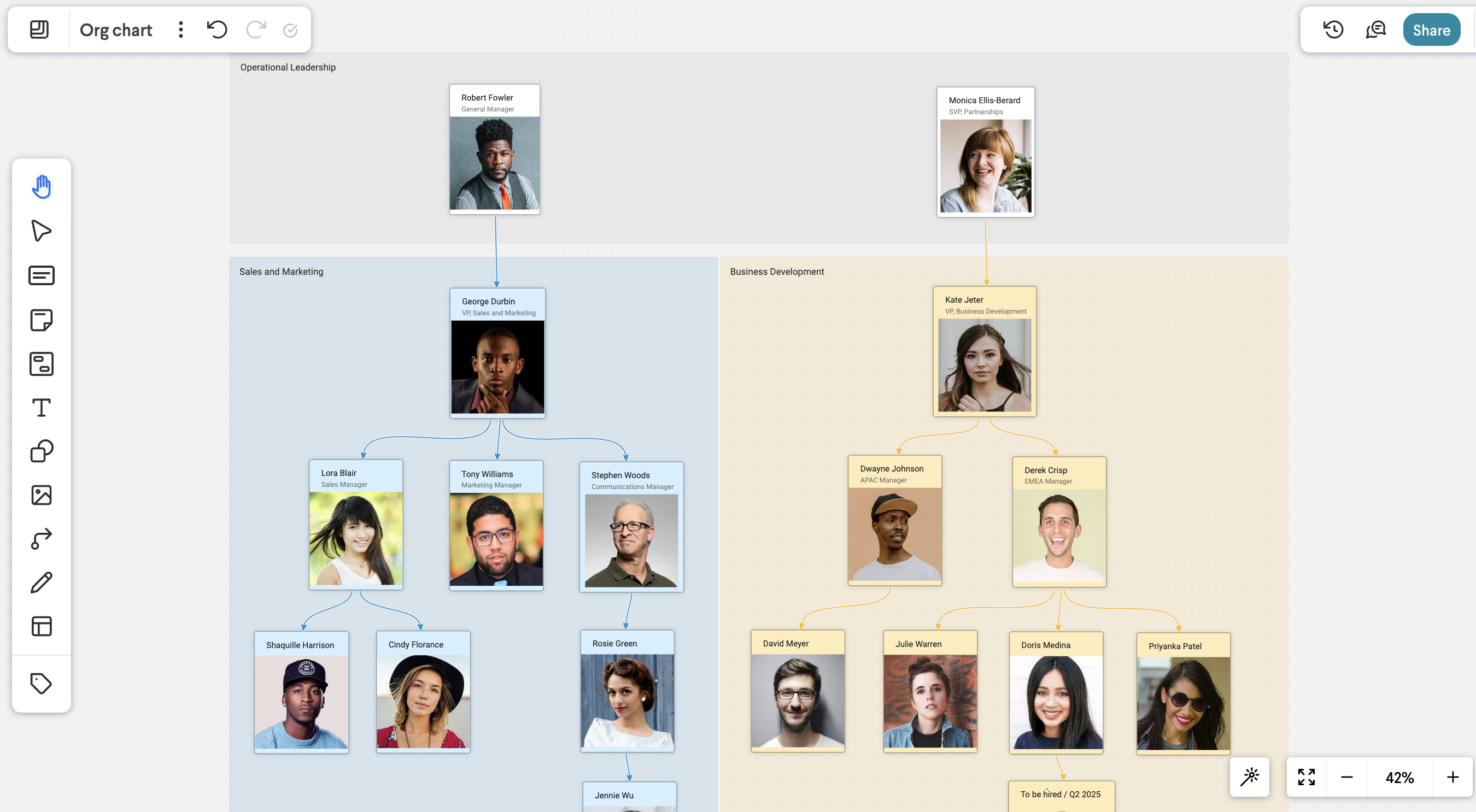Select the Pan hand tool

click(40, 186)
